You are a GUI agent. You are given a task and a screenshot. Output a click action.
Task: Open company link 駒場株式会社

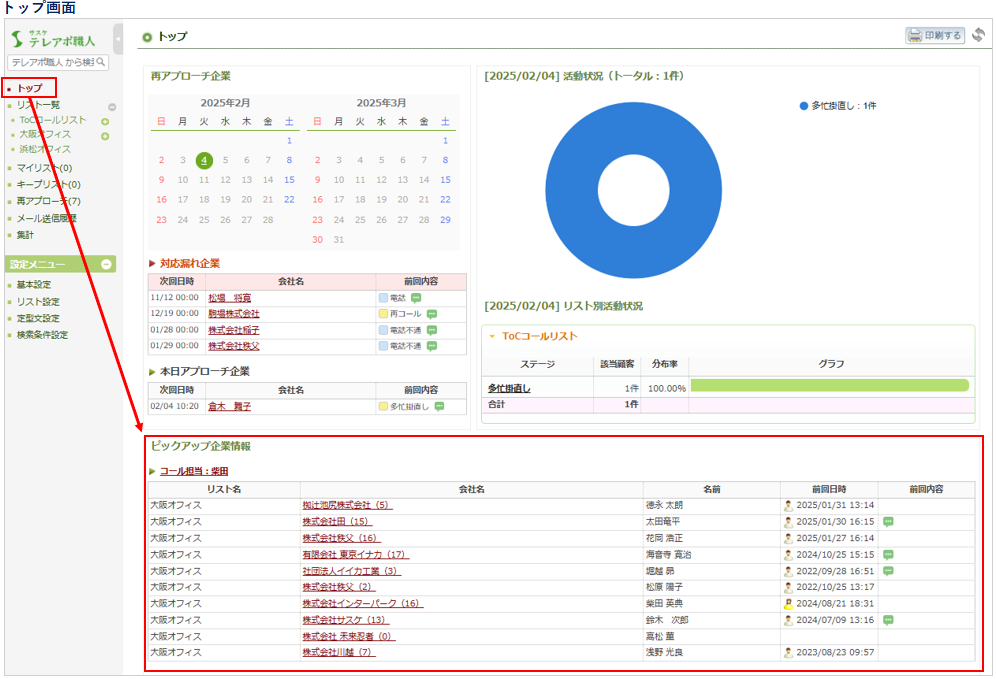click(234, 314)
